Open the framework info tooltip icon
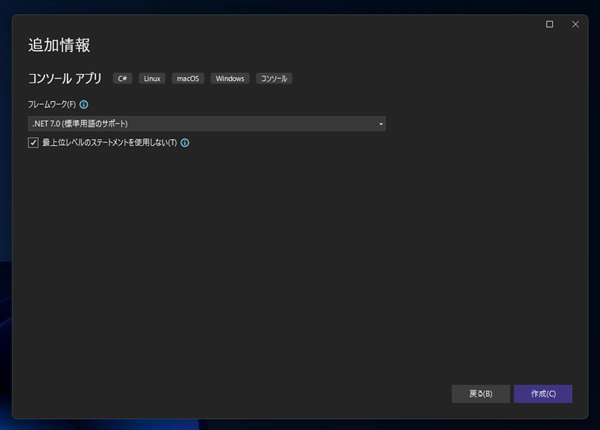This screenshot has height=430, width=600. point(84,104)
